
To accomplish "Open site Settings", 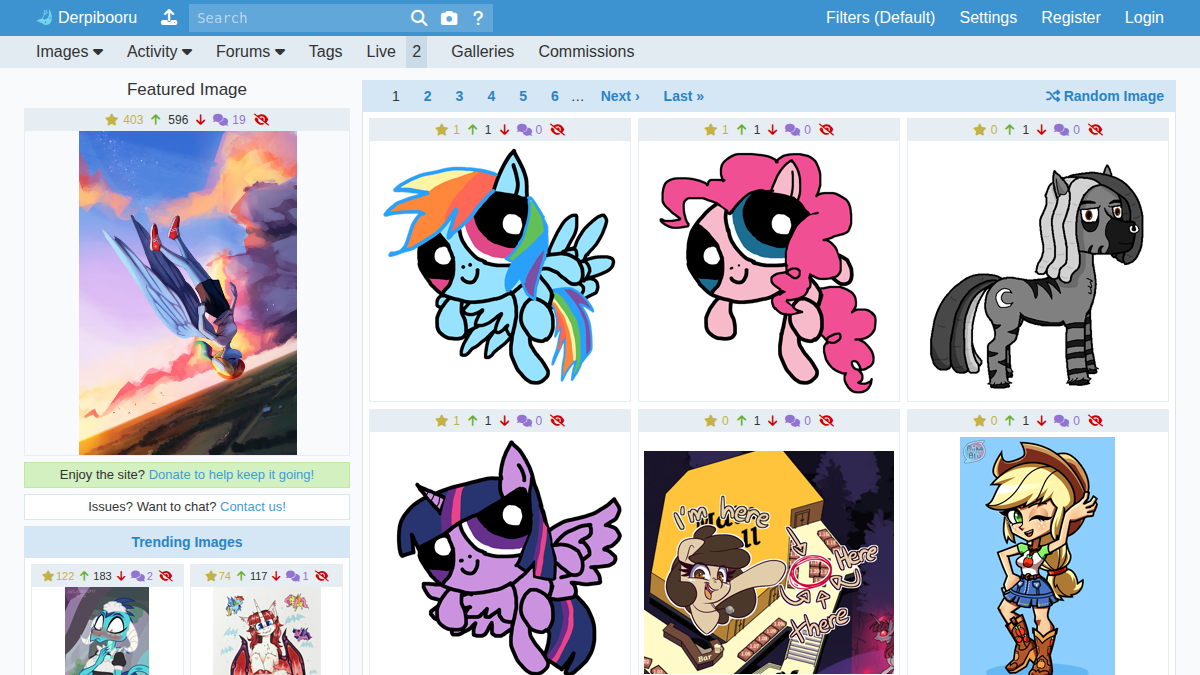I will pos(988,17).
